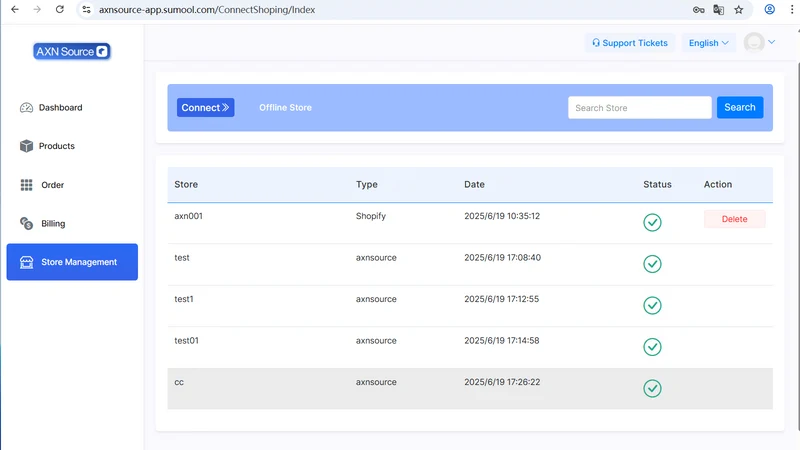The image size is (800, 450).
Task: Click the Products box icon
Action: 26,146
